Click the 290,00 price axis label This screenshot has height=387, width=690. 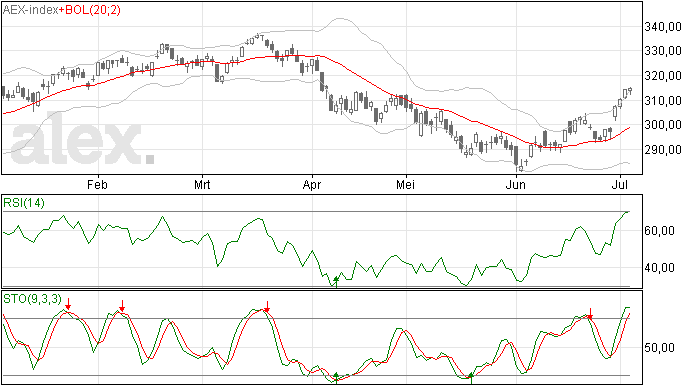[663, 150]
